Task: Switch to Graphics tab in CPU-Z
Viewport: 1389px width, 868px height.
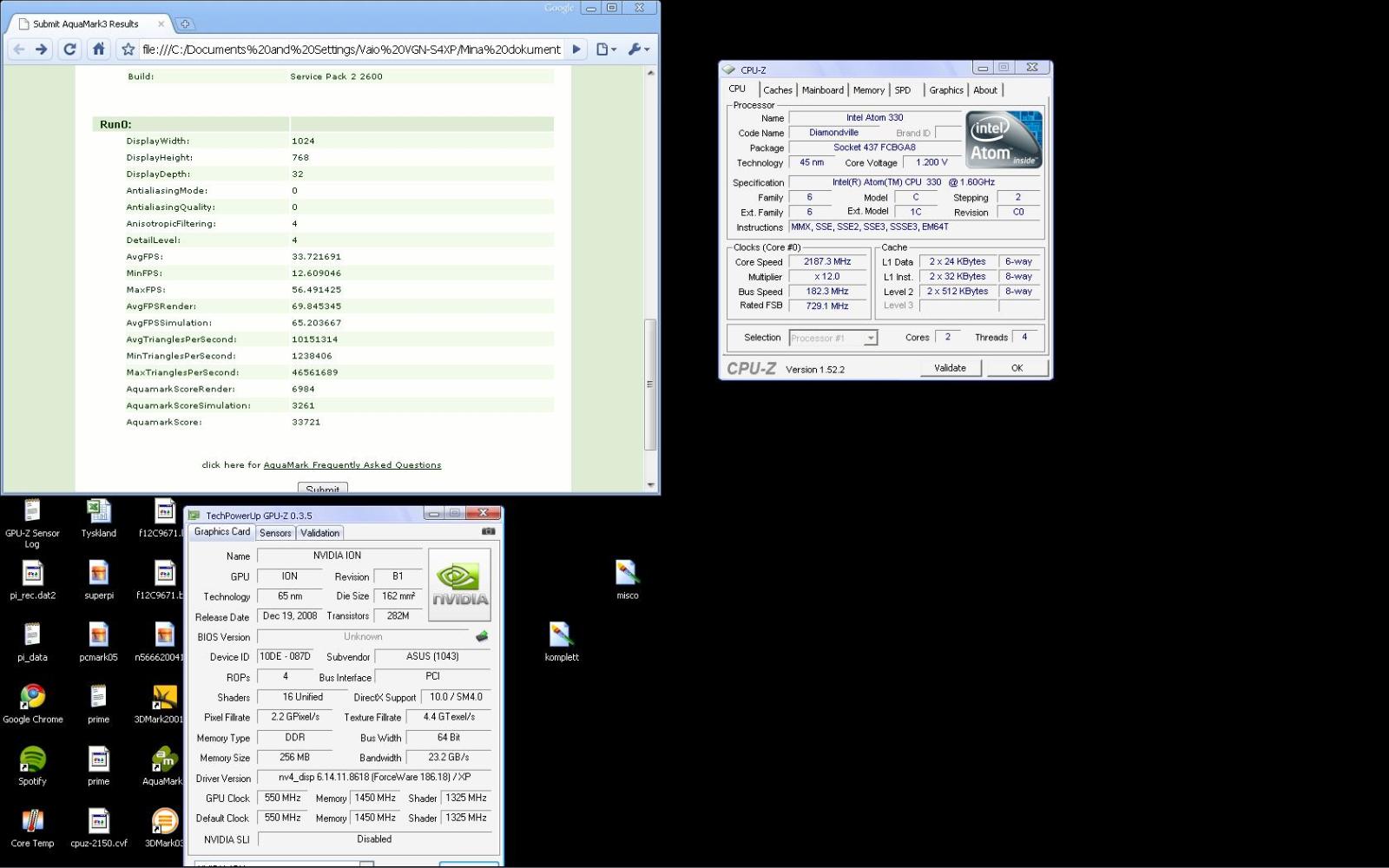Action: tap(946, 90)
